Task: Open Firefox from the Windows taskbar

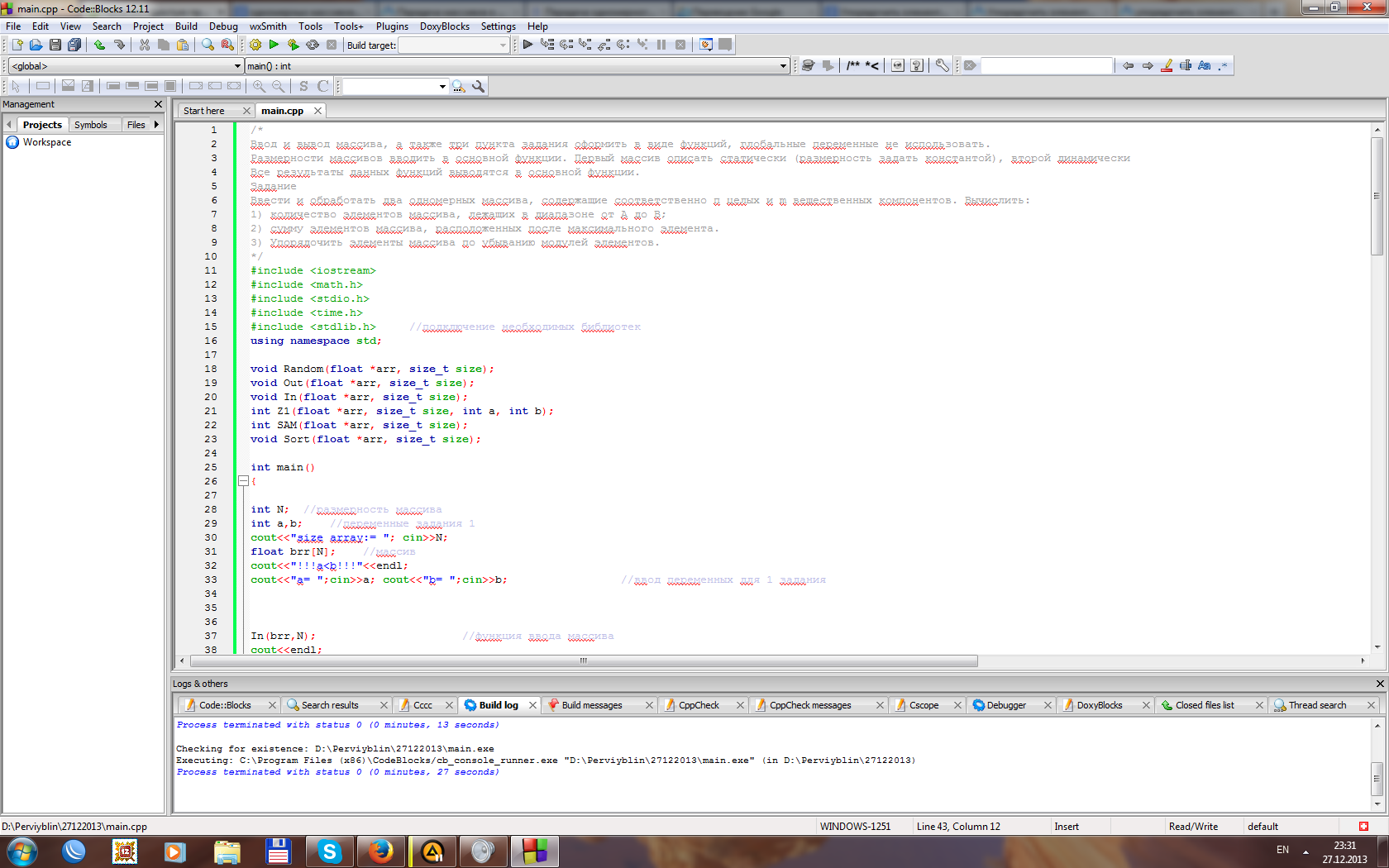Action: tap(380, 851)
